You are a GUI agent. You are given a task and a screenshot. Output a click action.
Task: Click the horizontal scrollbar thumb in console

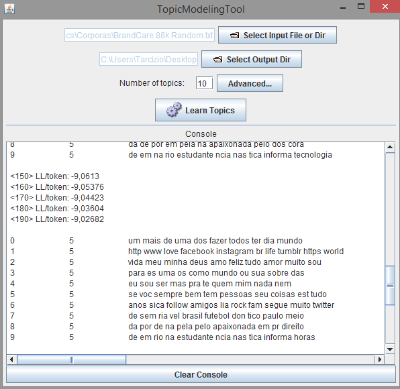click(72, 360)
